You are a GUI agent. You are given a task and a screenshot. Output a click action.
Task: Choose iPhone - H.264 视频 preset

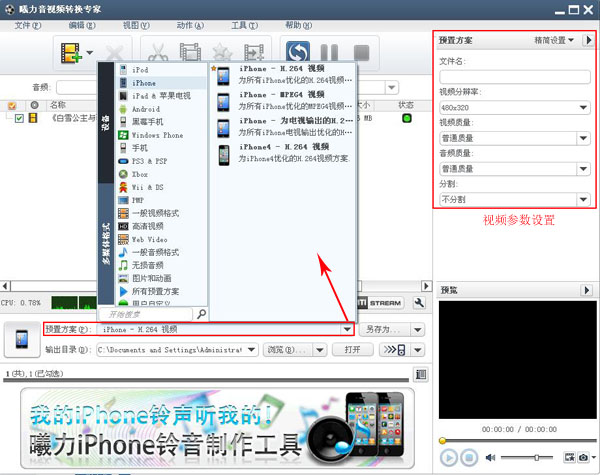pos(283,75)
